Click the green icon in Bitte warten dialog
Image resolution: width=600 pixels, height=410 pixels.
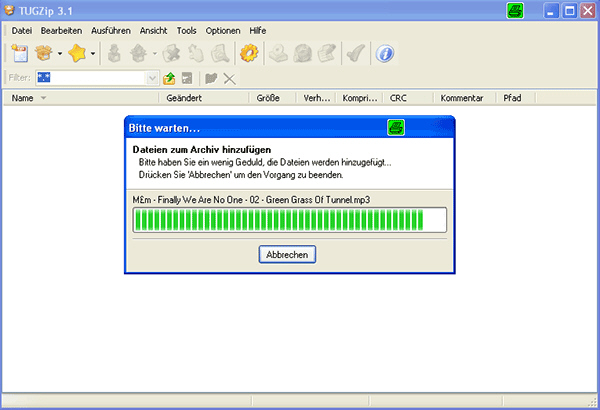396,128
